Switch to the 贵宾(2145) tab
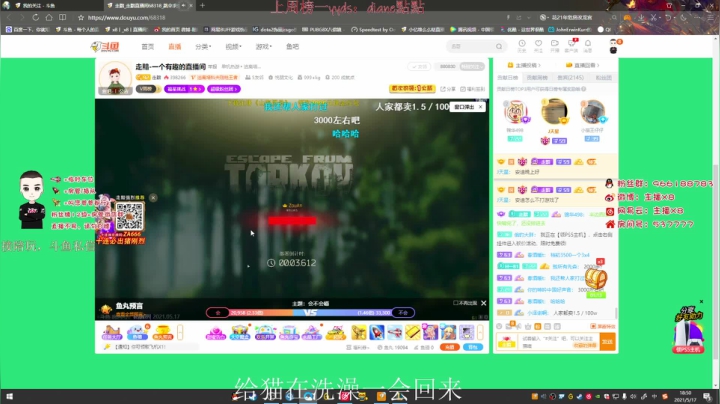This screenshot has width=720, height=404. pyautogui.click(x=570, y=78)
